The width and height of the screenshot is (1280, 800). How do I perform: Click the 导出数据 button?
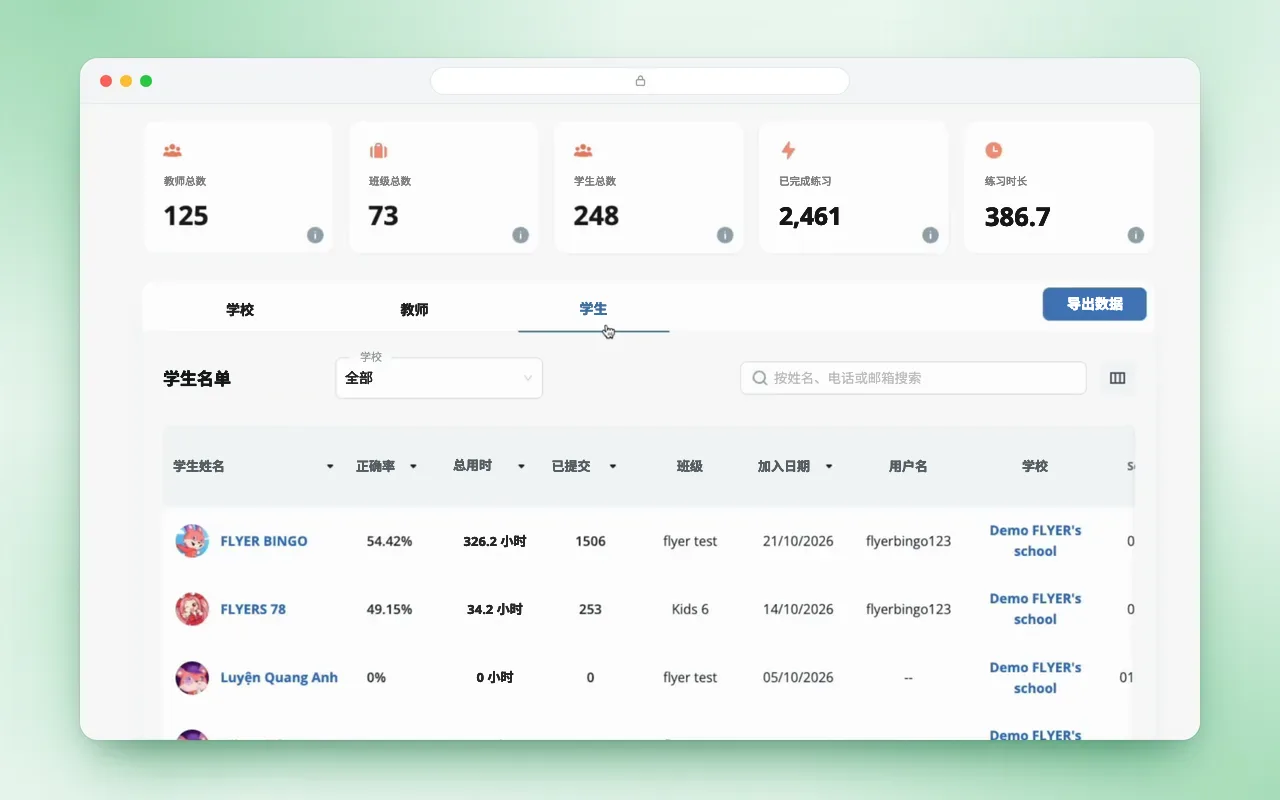tap(1094, 304)
